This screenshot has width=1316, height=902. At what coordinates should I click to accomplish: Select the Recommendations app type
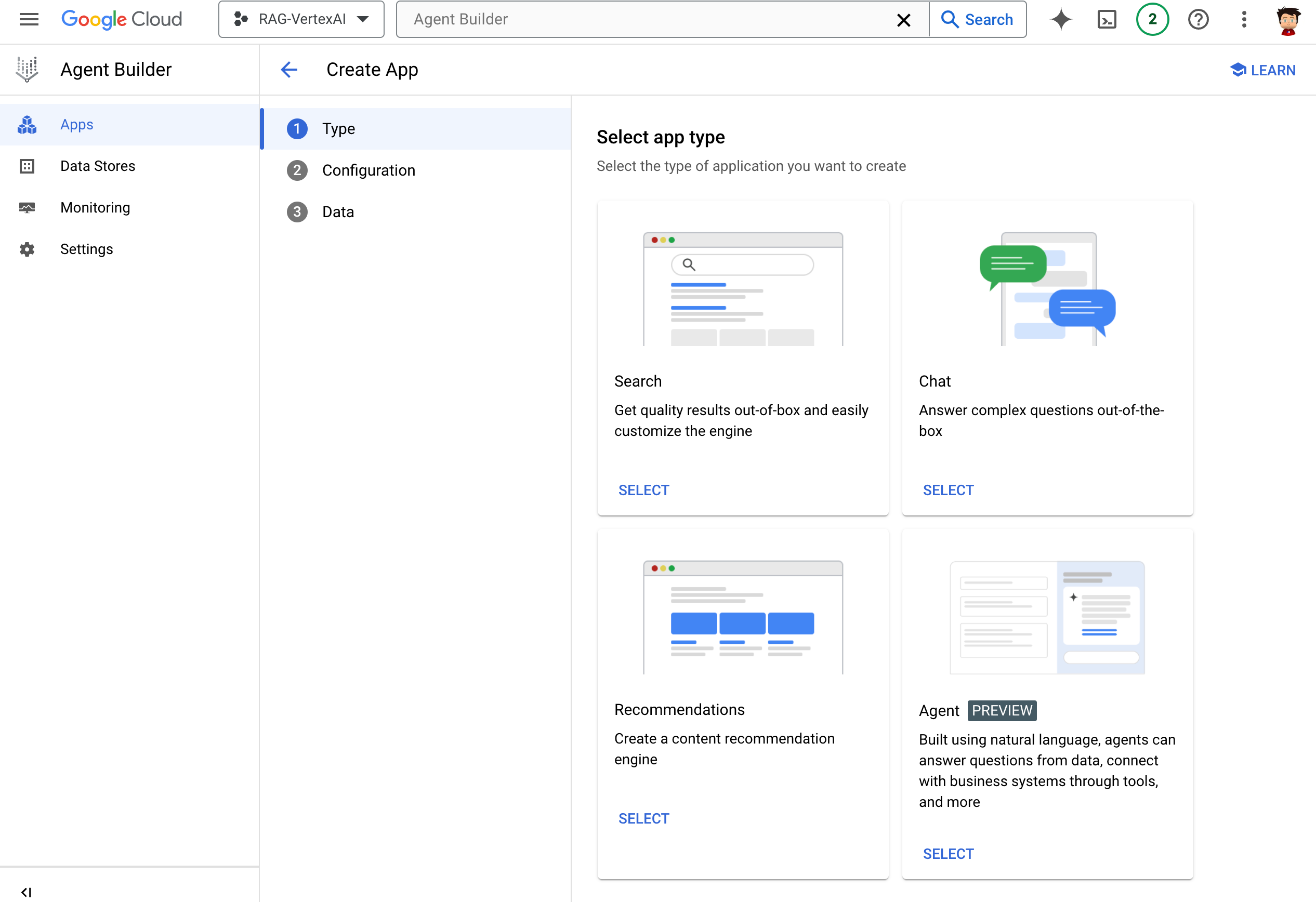tap(643, 818)
